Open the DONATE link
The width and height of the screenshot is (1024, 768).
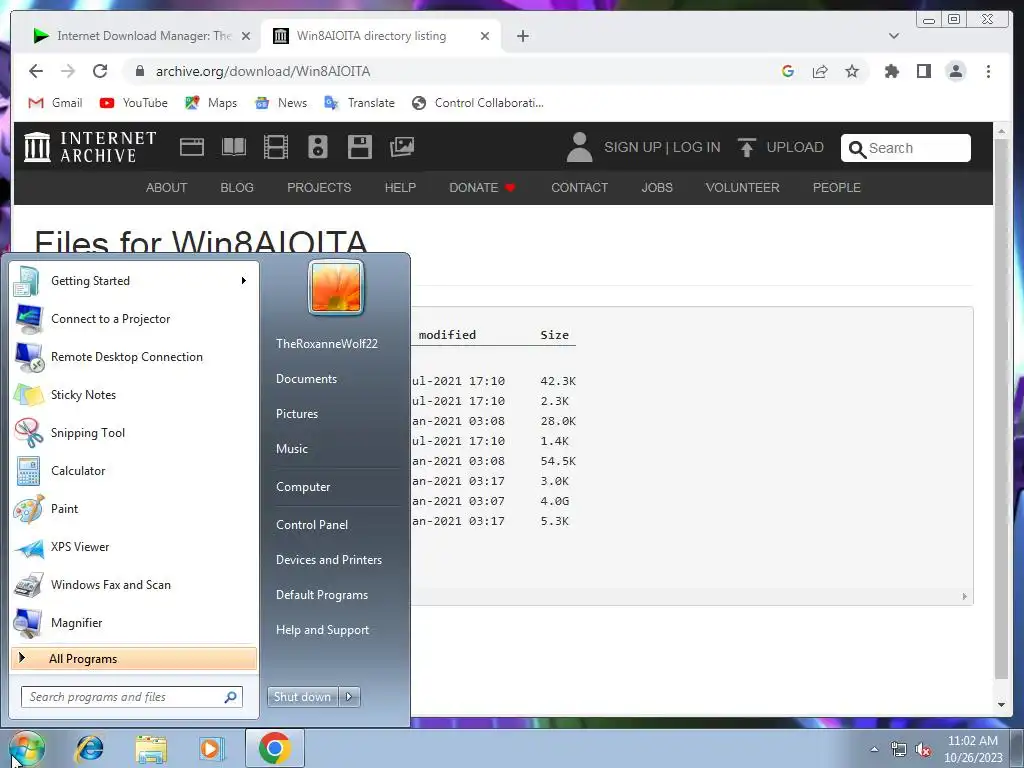pos(483,188)
